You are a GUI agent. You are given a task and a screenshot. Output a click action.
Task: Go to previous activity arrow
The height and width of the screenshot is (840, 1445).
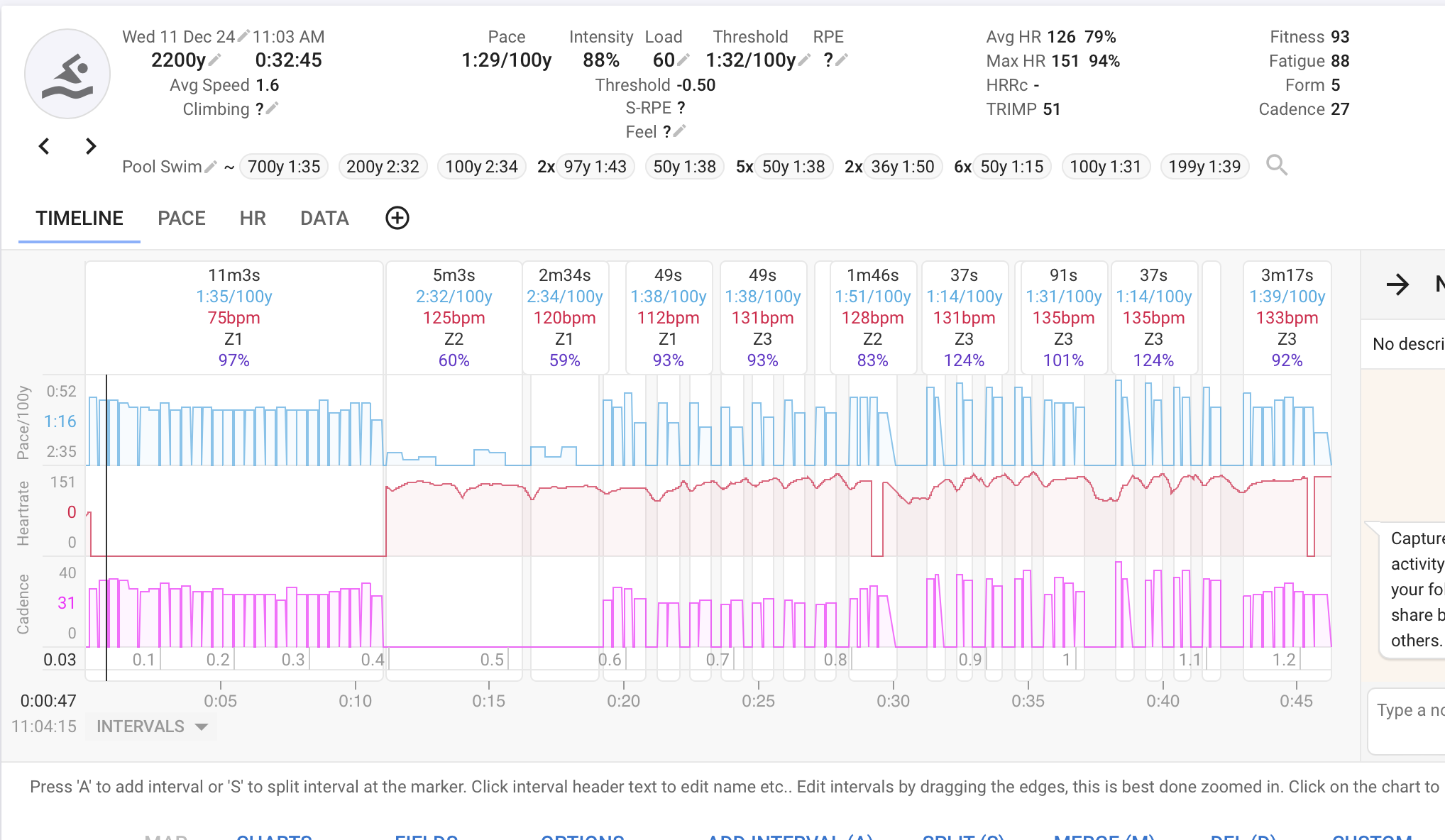pyautogui.click(x=44, y=146)
